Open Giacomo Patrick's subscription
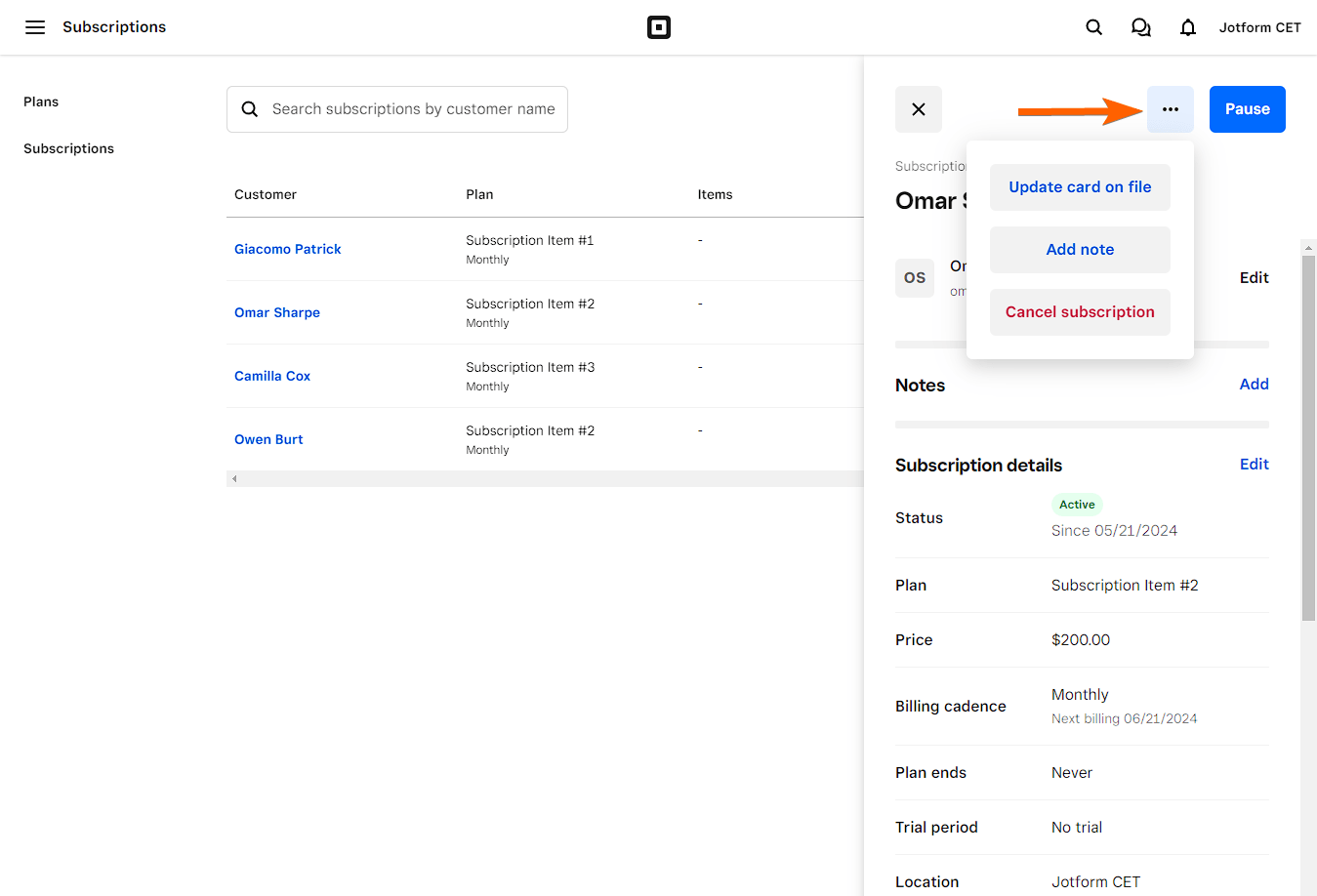 click(288, 249)
